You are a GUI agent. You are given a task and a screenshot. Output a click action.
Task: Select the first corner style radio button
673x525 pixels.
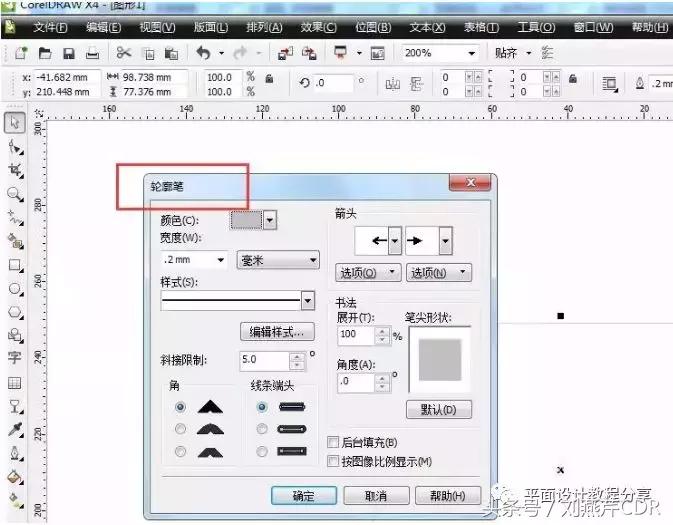[180, 407]
